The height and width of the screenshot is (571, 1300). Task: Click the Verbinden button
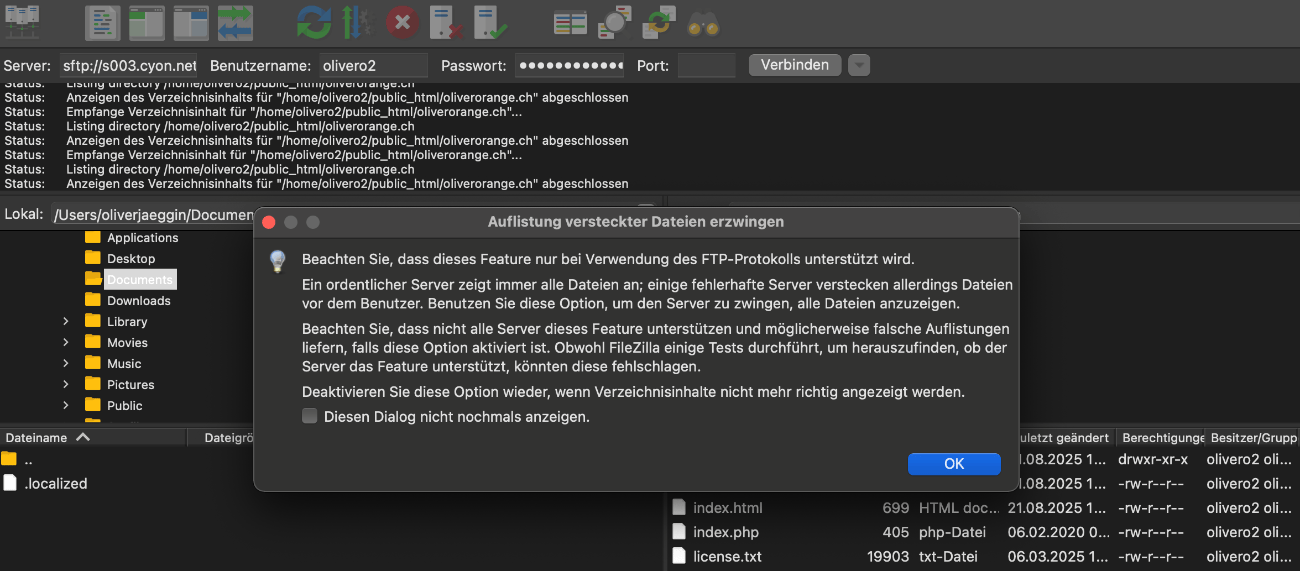795,65
